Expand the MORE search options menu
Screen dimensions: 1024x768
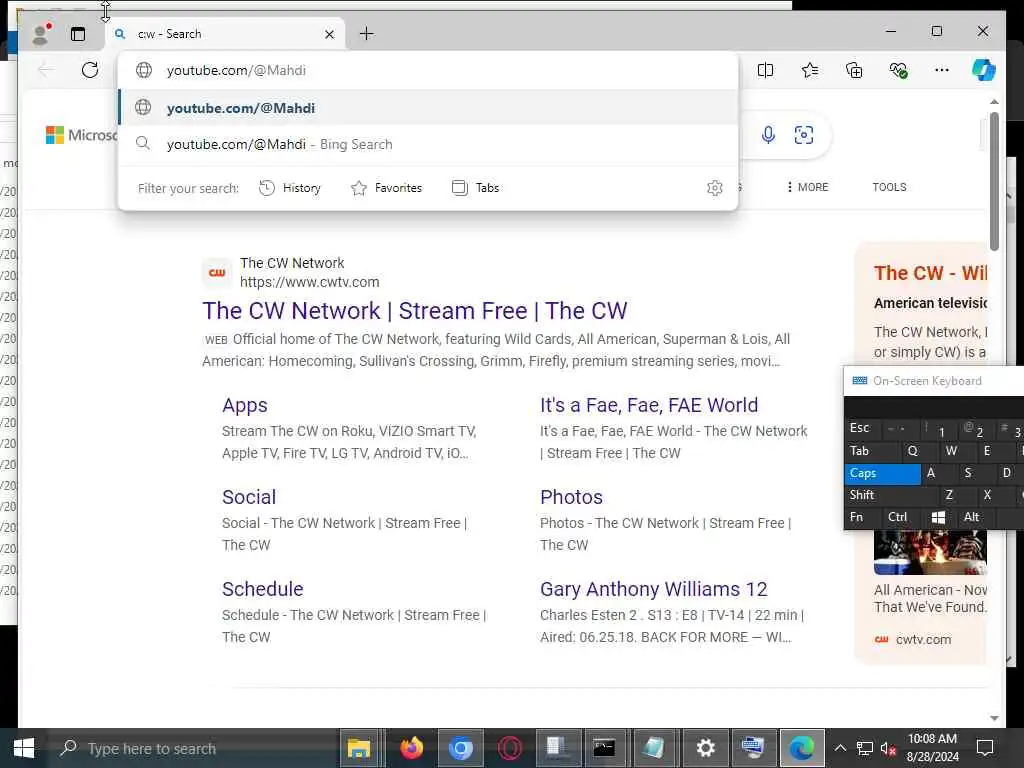808,187
